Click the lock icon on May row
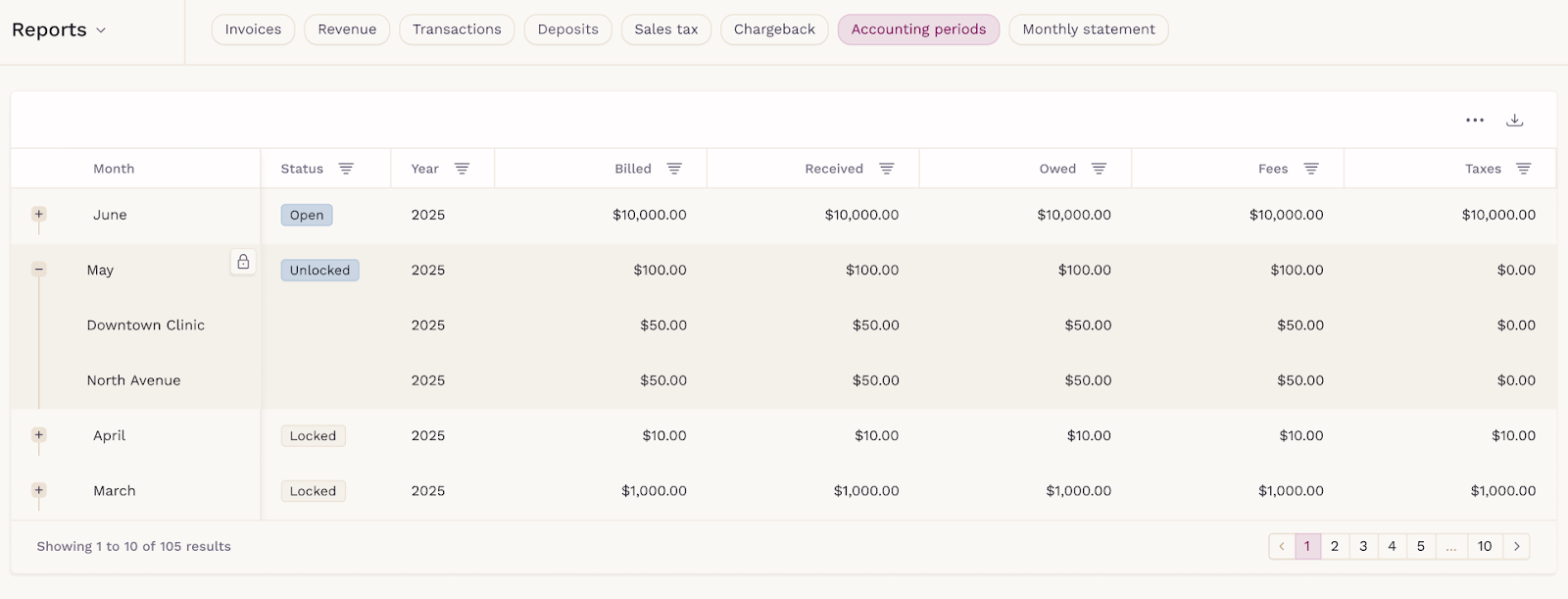 pyautogui.click(x=243, y=262)
